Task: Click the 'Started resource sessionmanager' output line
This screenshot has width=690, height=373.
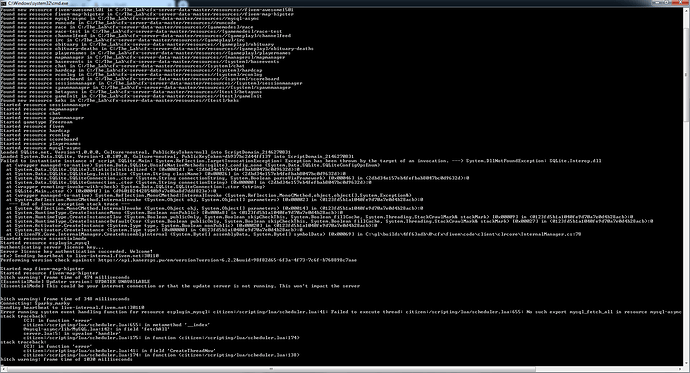Action: pyautogui.click(x=45, y=105)
